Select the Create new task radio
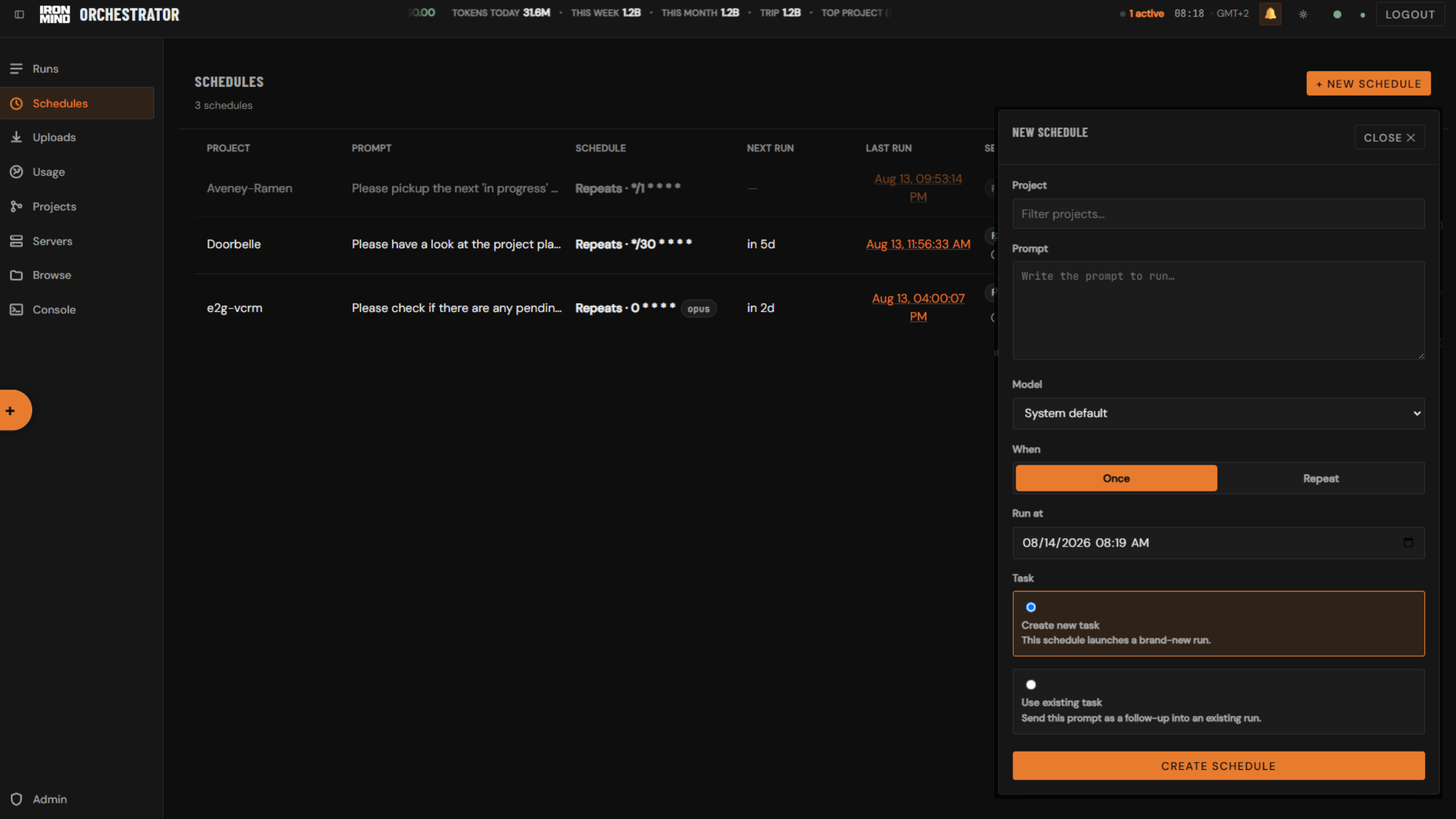The image size is (1456, 819). pos(1031,607)
